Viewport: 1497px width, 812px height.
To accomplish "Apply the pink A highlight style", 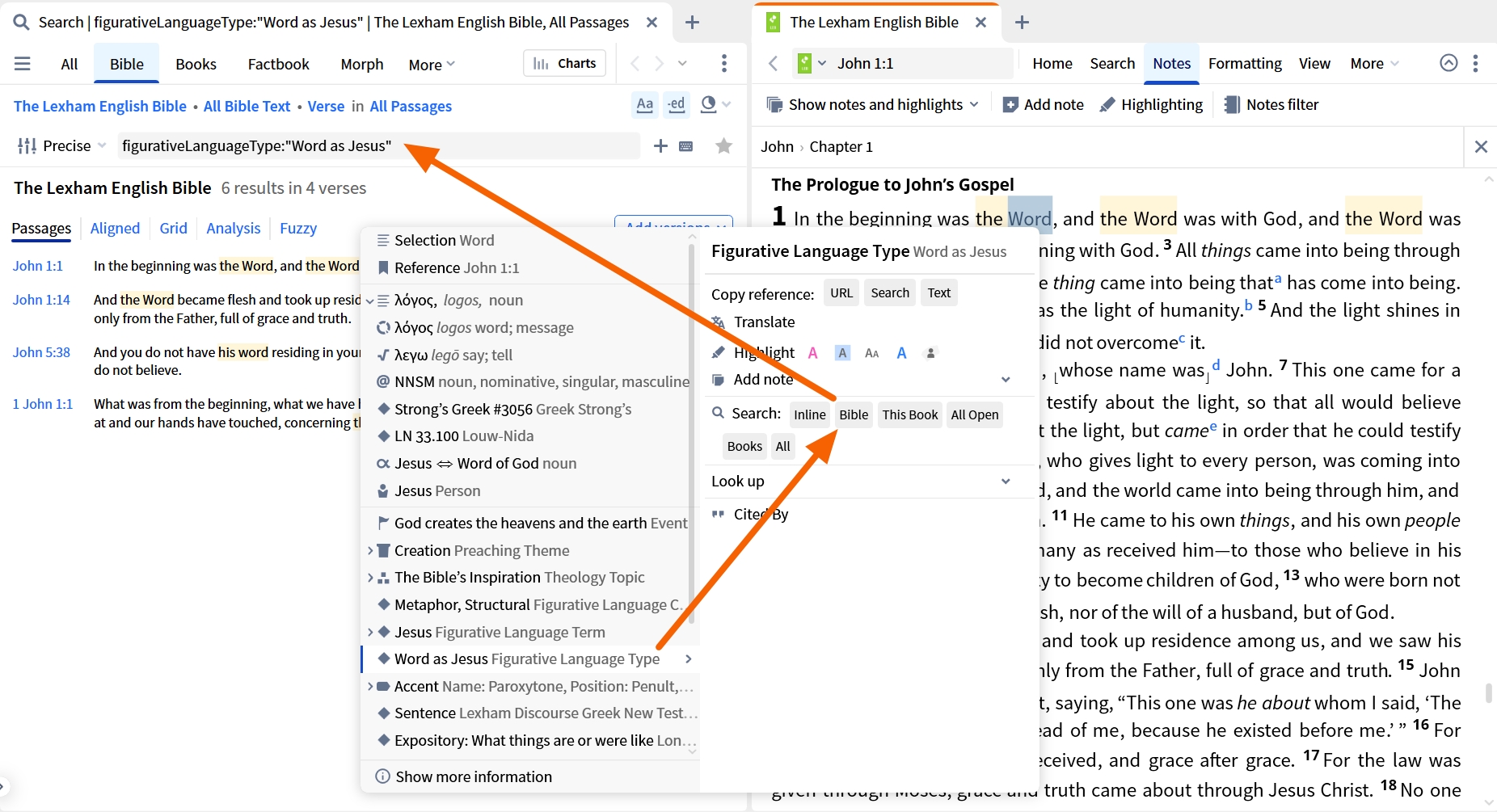I will 813,353.
